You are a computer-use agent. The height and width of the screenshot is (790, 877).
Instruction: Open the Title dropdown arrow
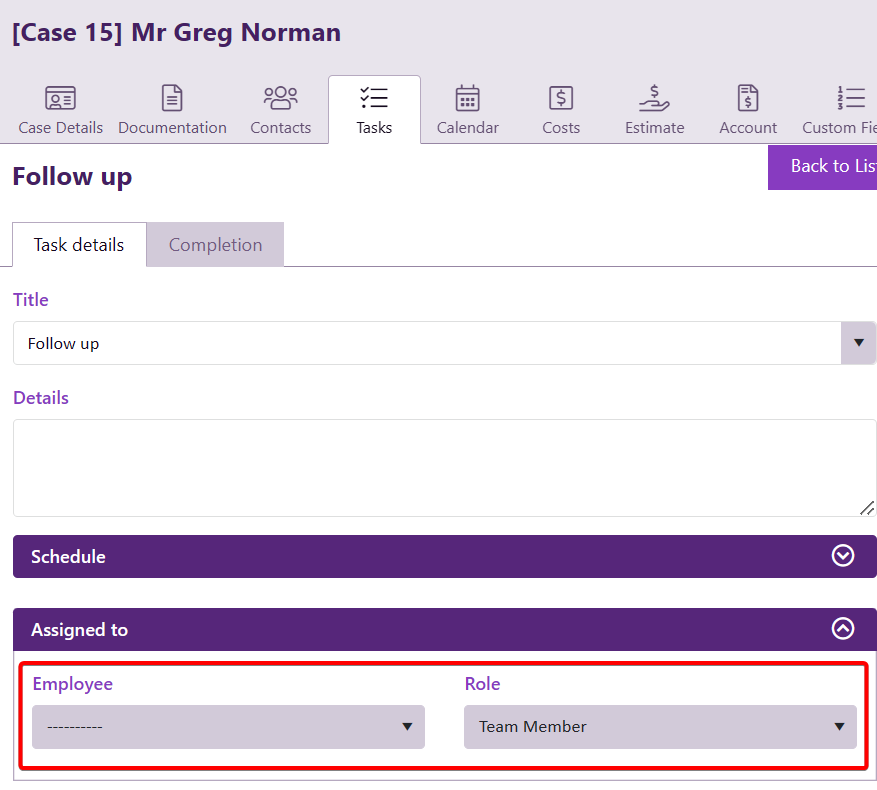[858, 343]
